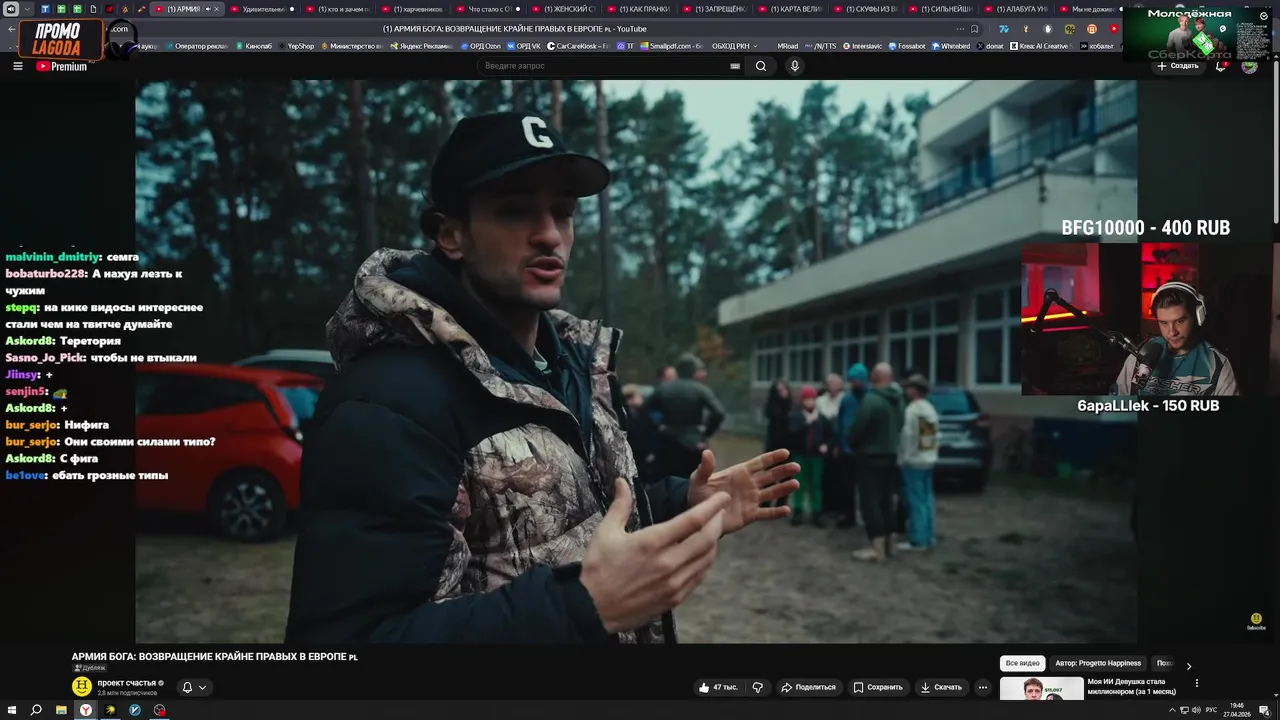This screenshot has height=720, width=1280.
Task: Click the YouTube search magnifier button
Action: (x=761, y=66)
